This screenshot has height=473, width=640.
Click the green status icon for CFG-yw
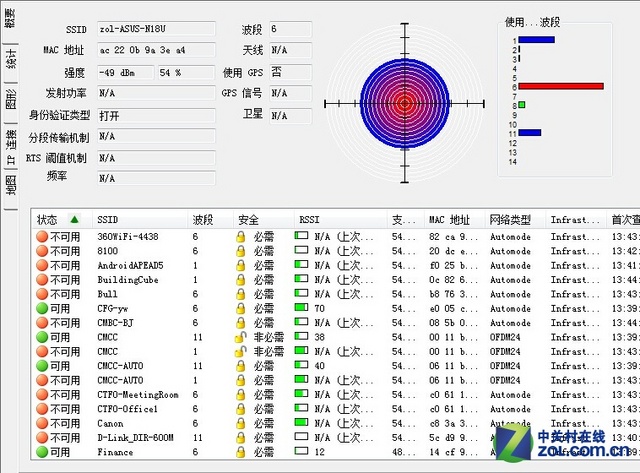pyautogui.click(x=42, y=309)
